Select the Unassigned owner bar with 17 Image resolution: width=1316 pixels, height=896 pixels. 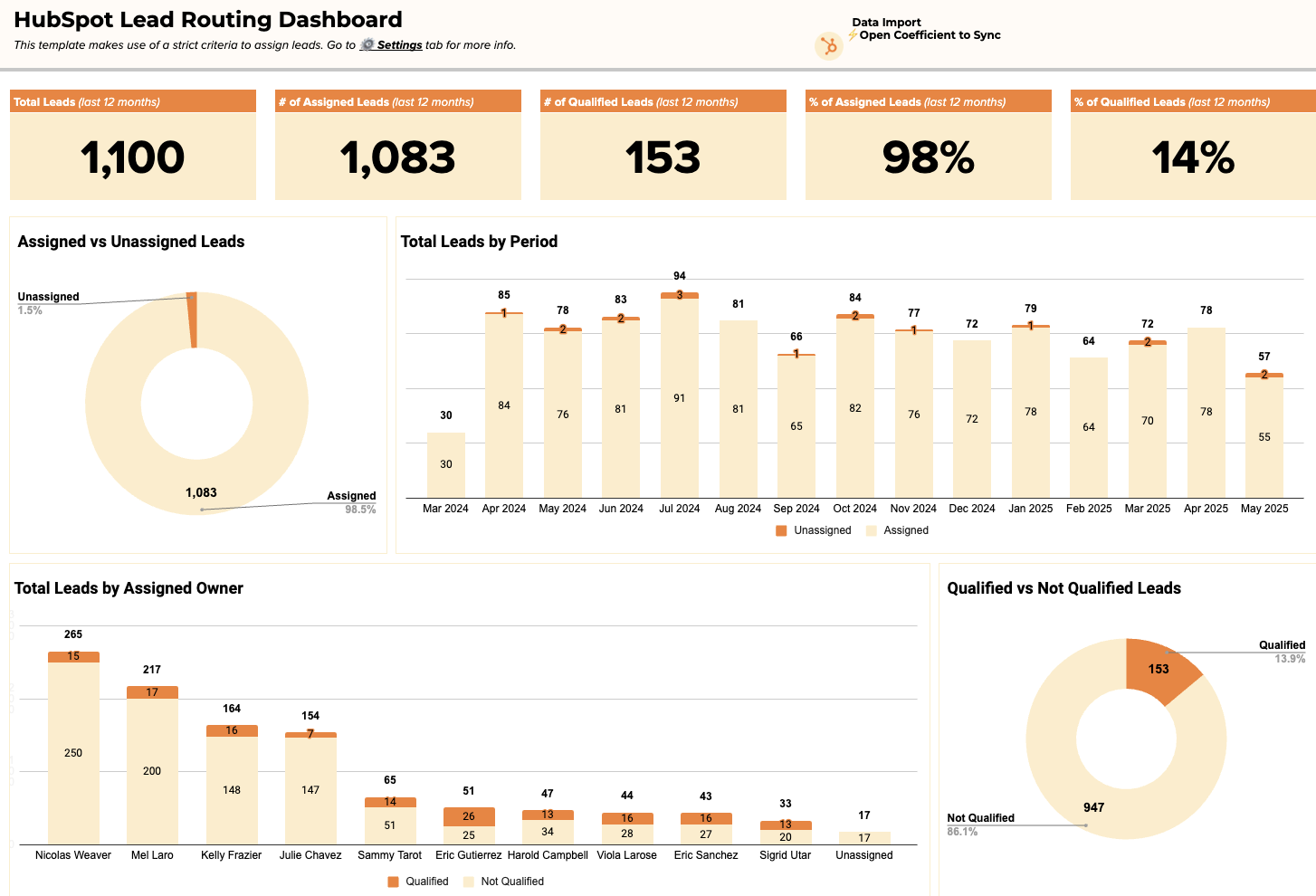(864, 838)
